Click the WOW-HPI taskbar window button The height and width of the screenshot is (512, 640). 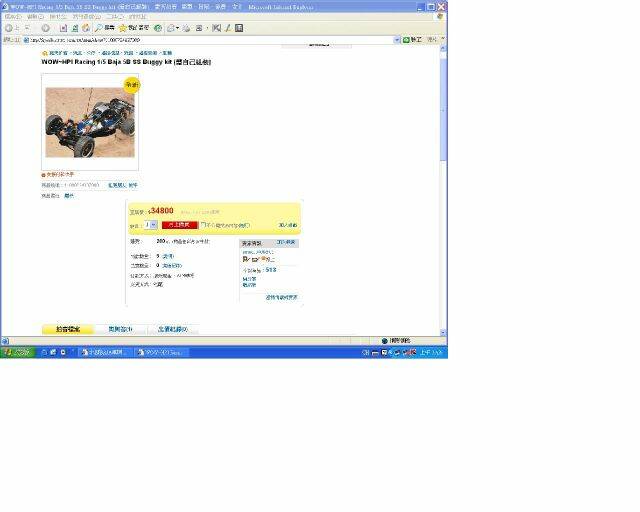162,352
